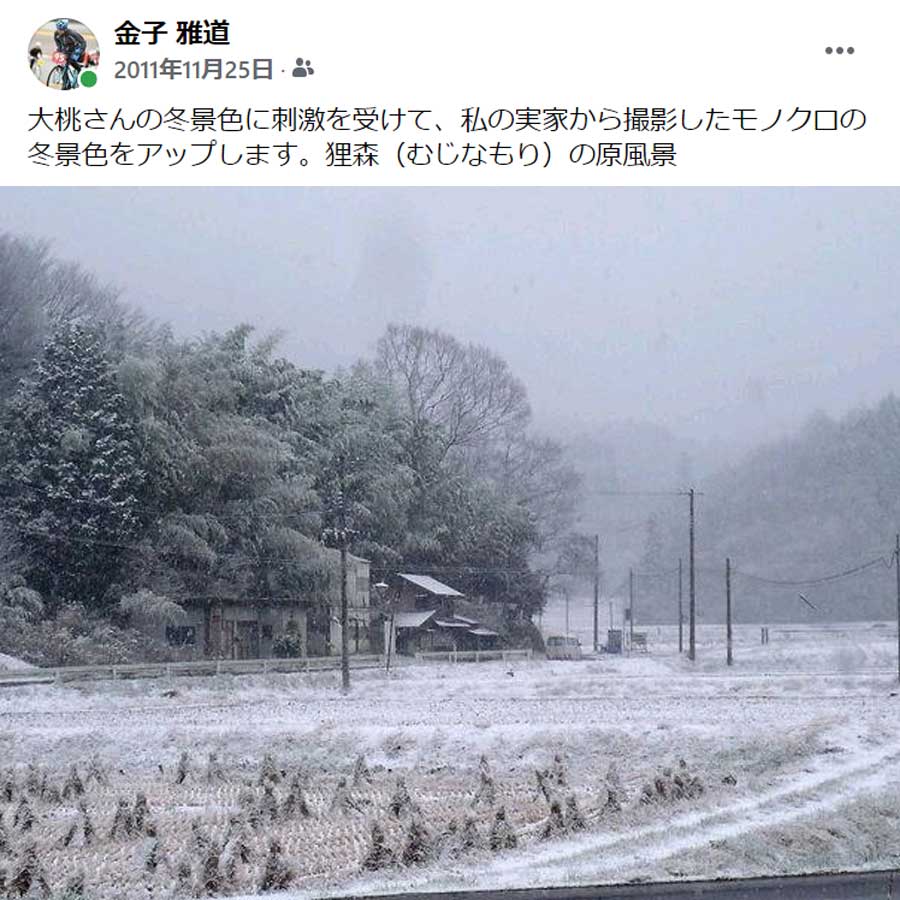Viewport: 900px width, 900px height.
Task: Open the three-dot post options menu
Action: coord(839,51)
